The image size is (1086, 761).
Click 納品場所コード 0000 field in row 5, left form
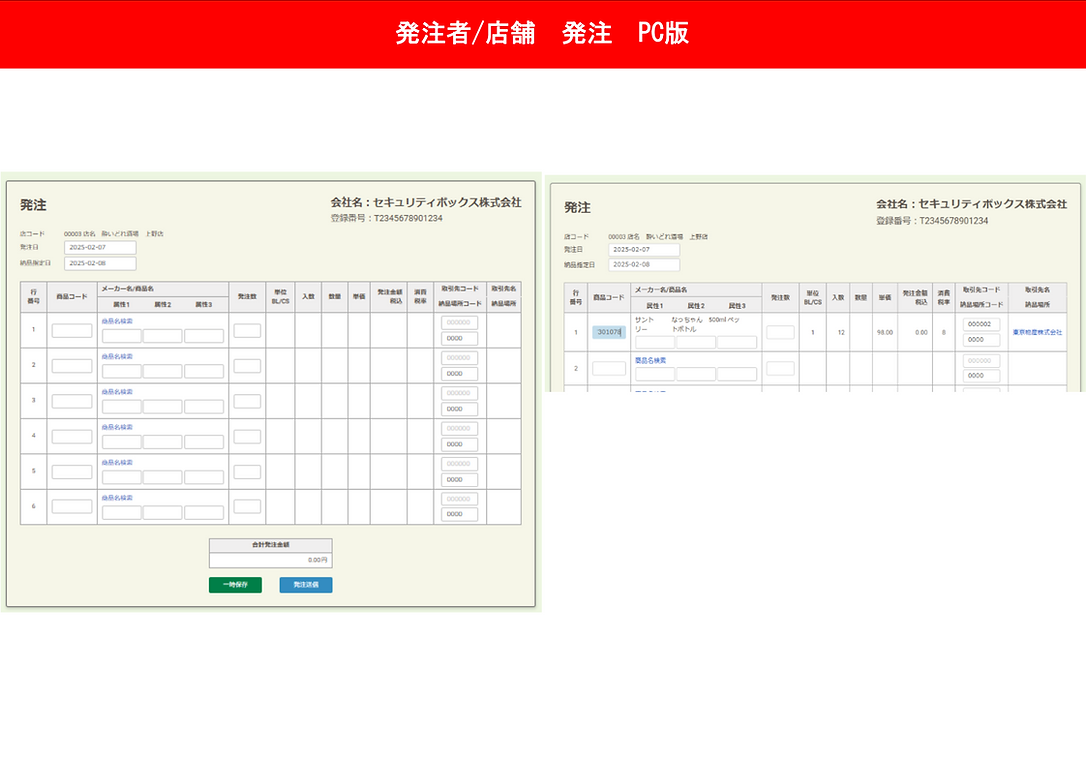click(459, 480)
